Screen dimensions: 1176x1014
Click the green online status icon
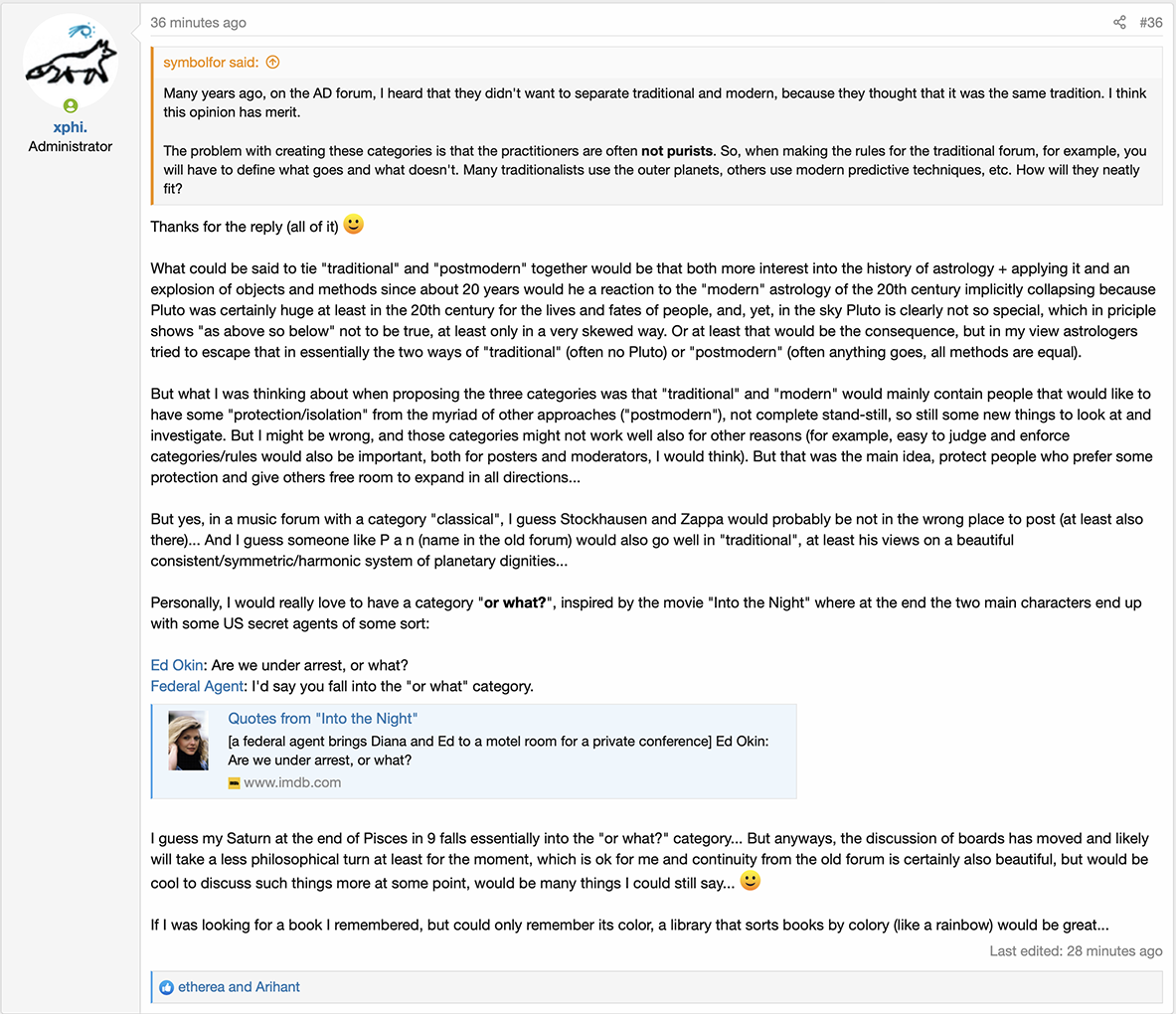pyautogui.click(x=71, y=105)
